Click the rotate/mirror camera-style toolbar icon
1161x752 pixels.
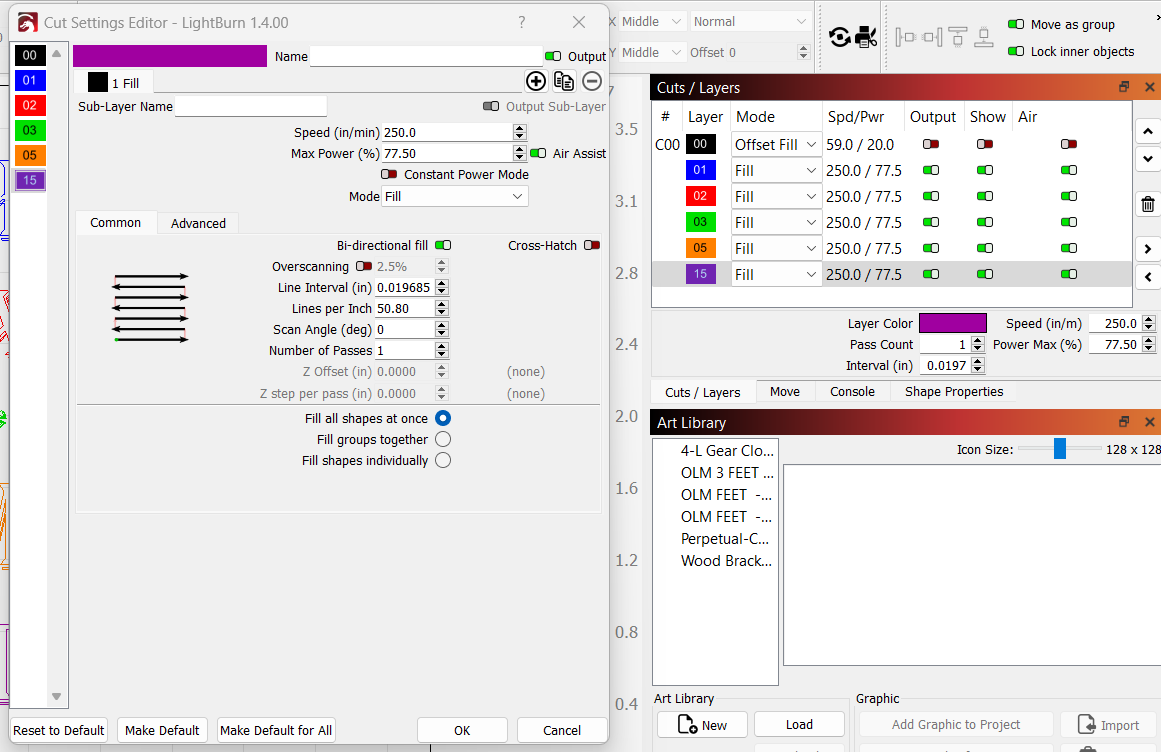840,36
